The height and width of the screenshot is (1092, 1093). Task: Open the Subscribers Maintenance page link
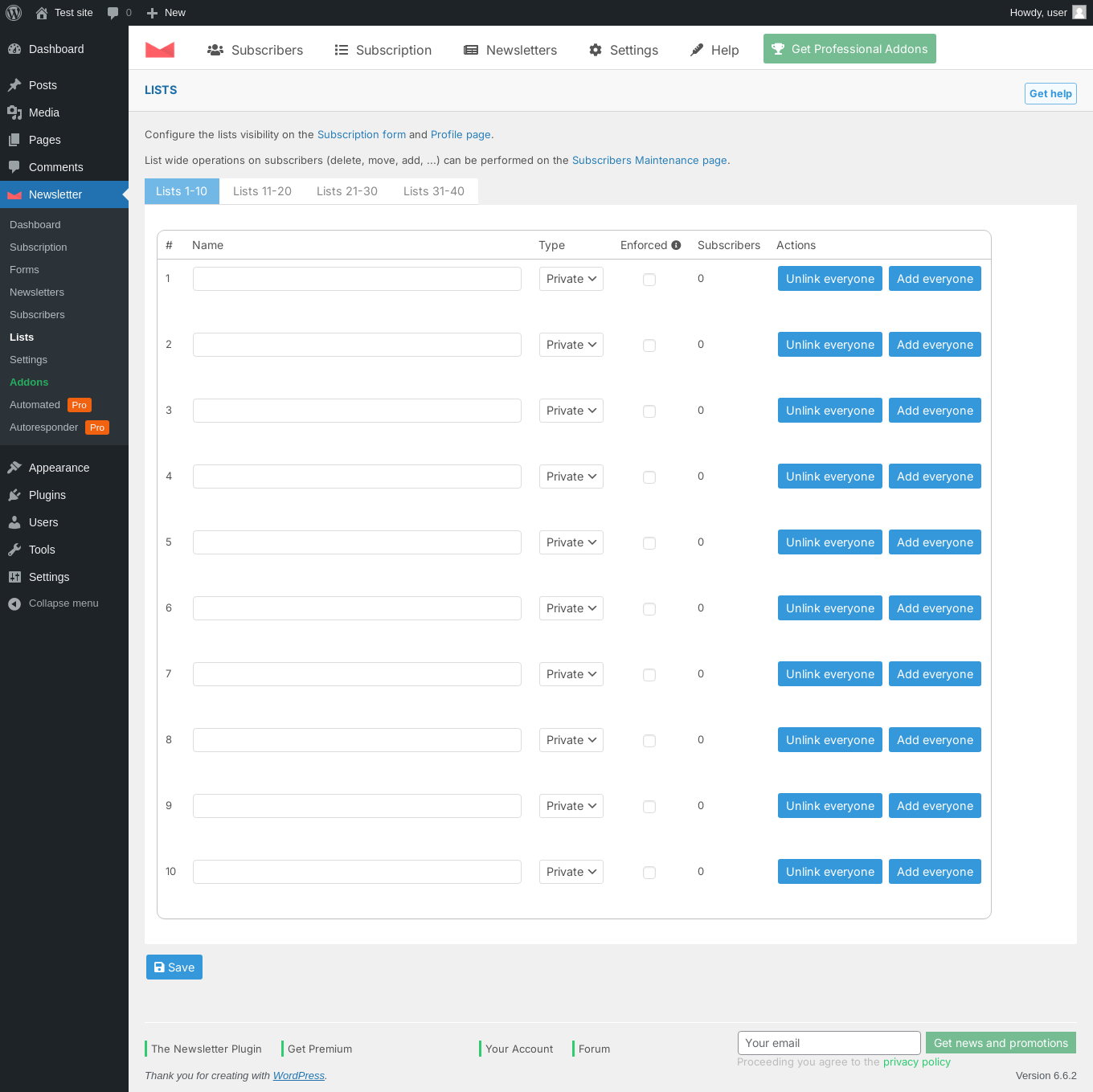[x=649, y=160]
